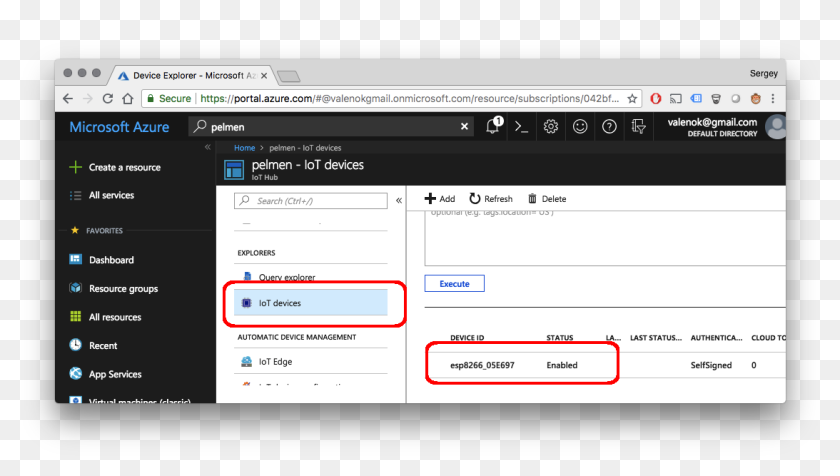Viewport: 840px width, 476px height.
Task: Open the help question mark icon
Action: (609, 126)
